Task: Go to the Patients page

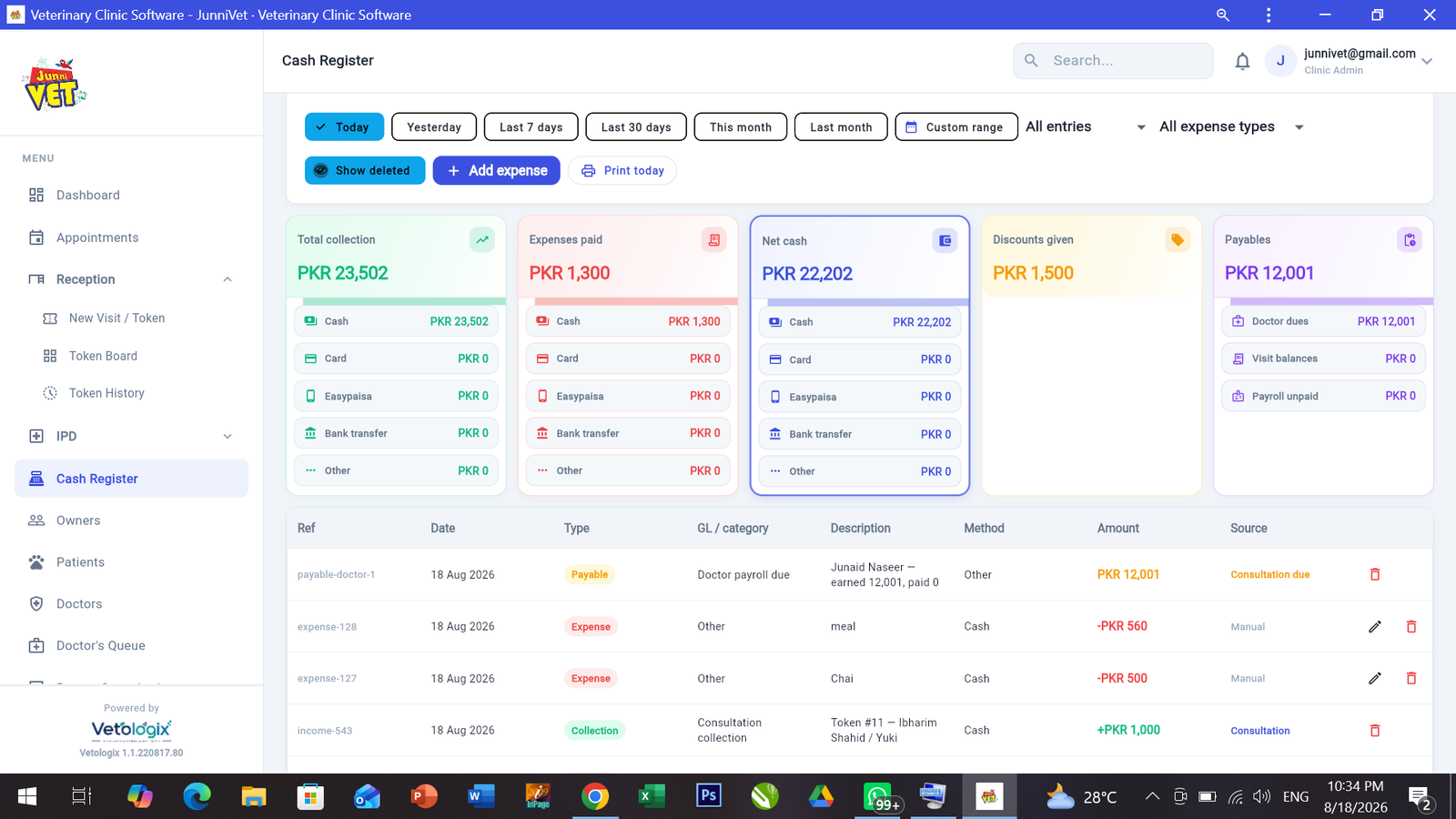Action: tap(80, 562)
